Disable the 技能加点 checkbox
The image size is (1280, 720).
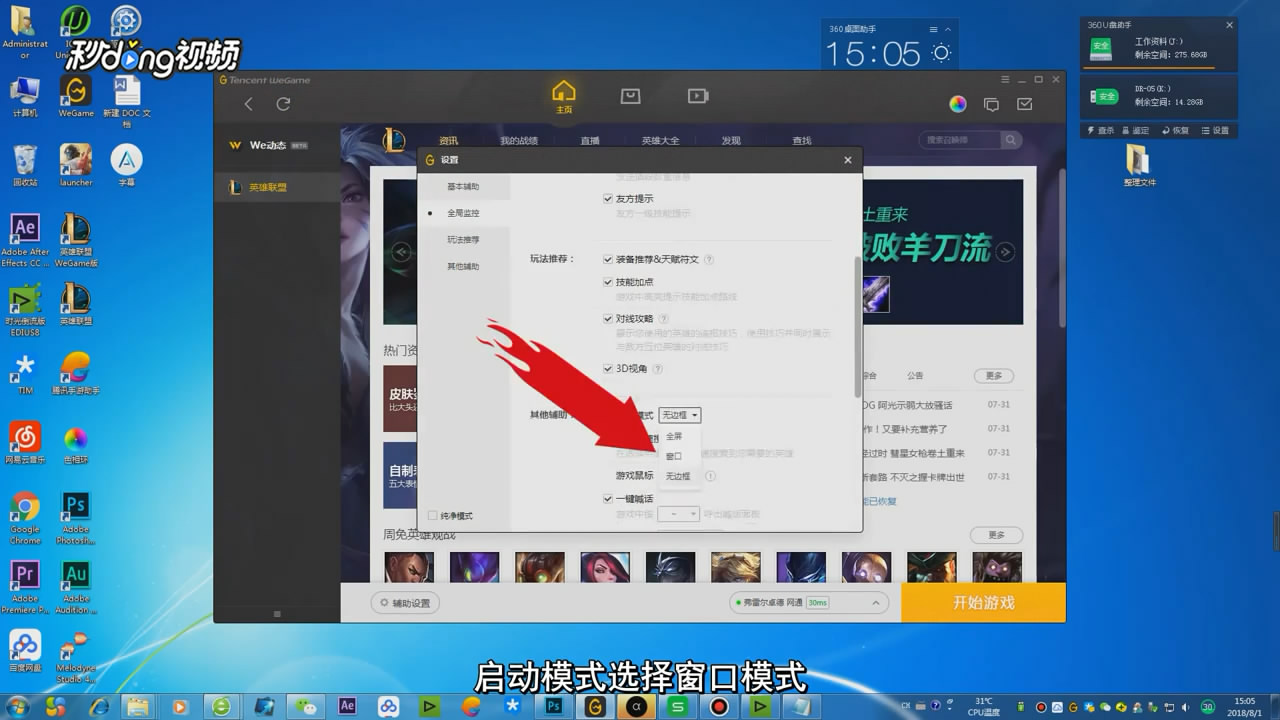coord(607,281)
